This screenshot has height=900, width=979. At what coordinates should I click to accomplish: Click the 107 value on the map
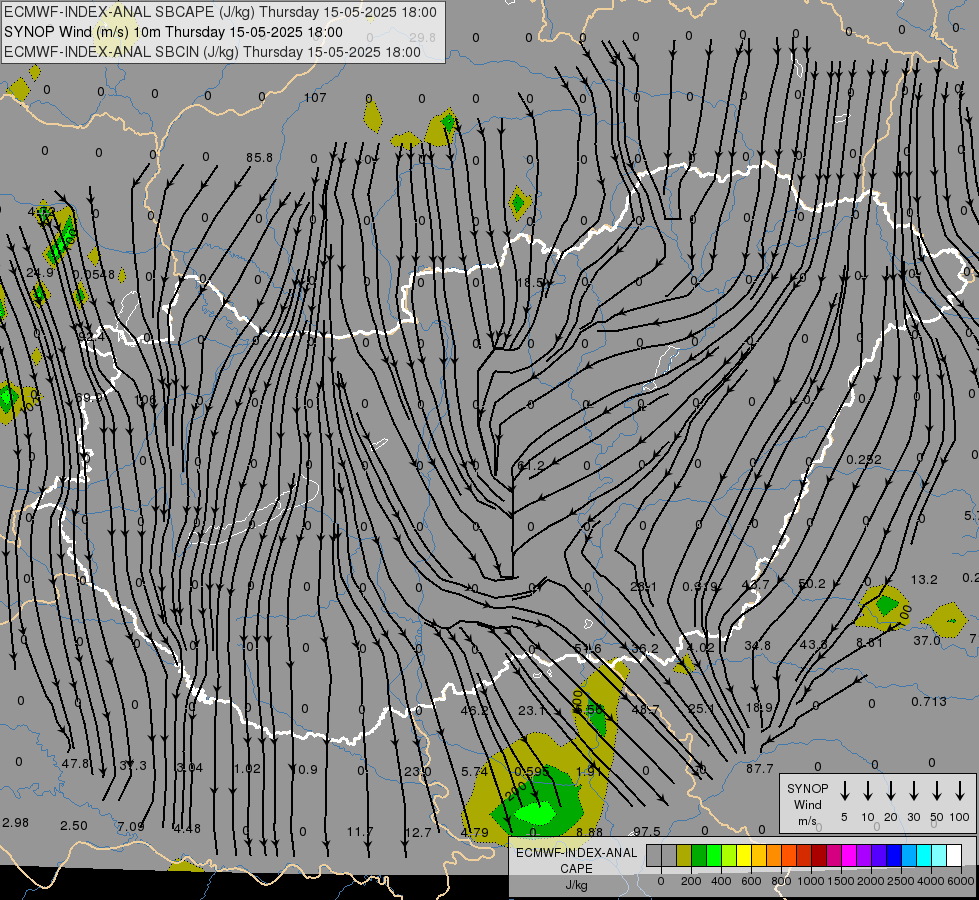click(x=315, y=97)
